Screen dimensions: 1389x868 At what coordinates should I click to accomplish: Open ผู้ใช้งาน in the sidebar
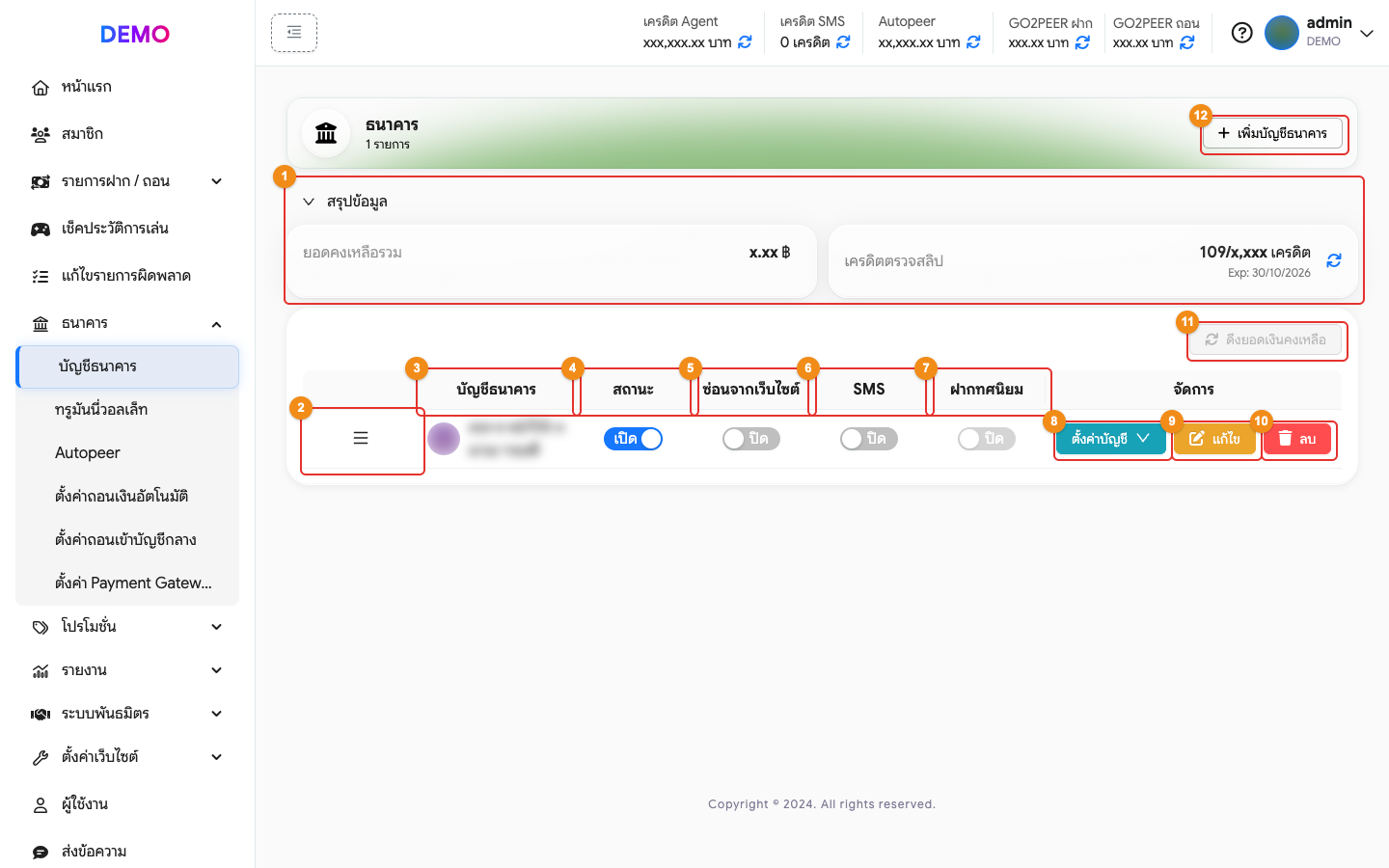127,804
